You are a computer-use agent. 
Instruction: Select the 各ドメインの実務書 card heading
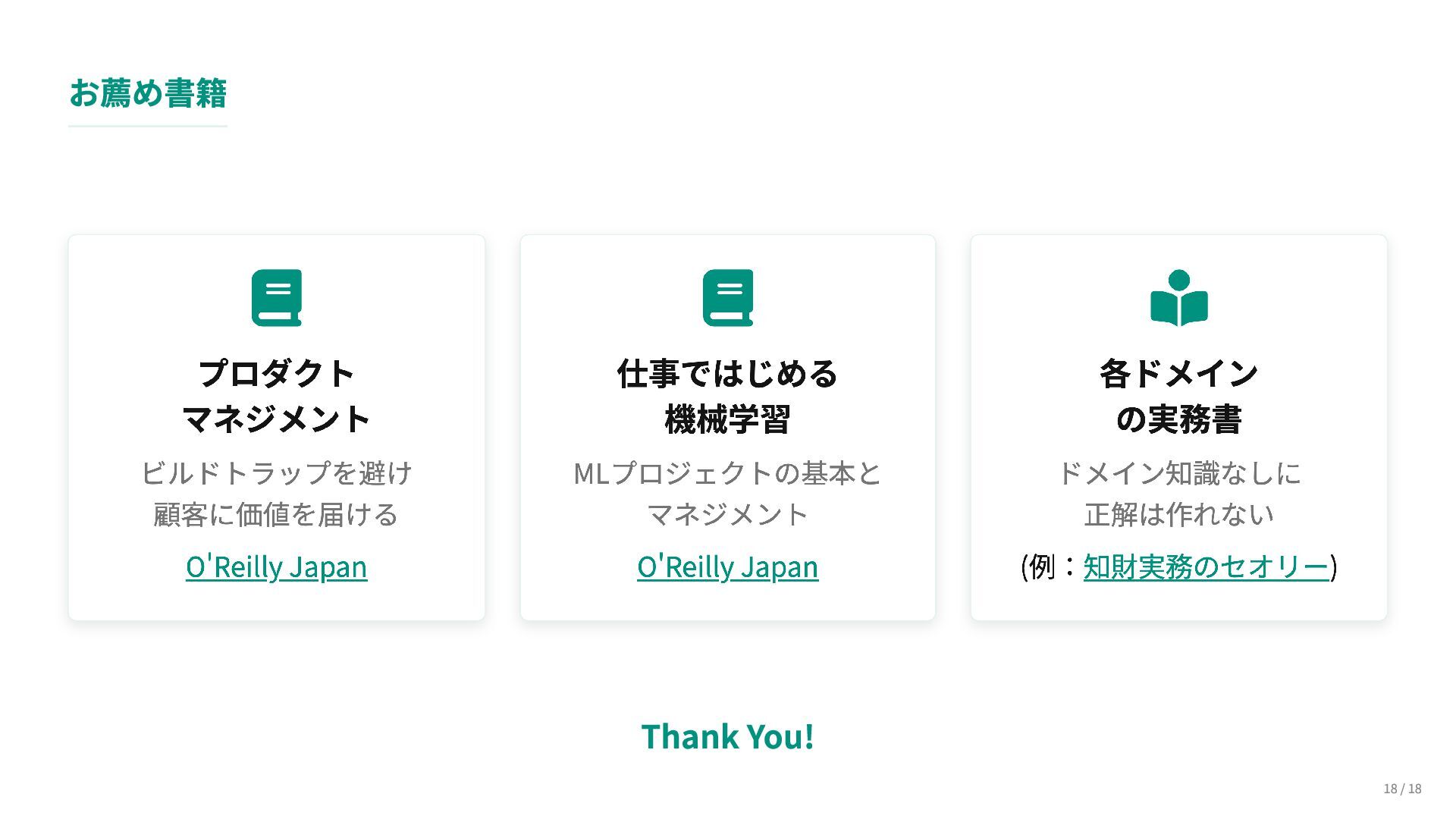coord(1178,396)
